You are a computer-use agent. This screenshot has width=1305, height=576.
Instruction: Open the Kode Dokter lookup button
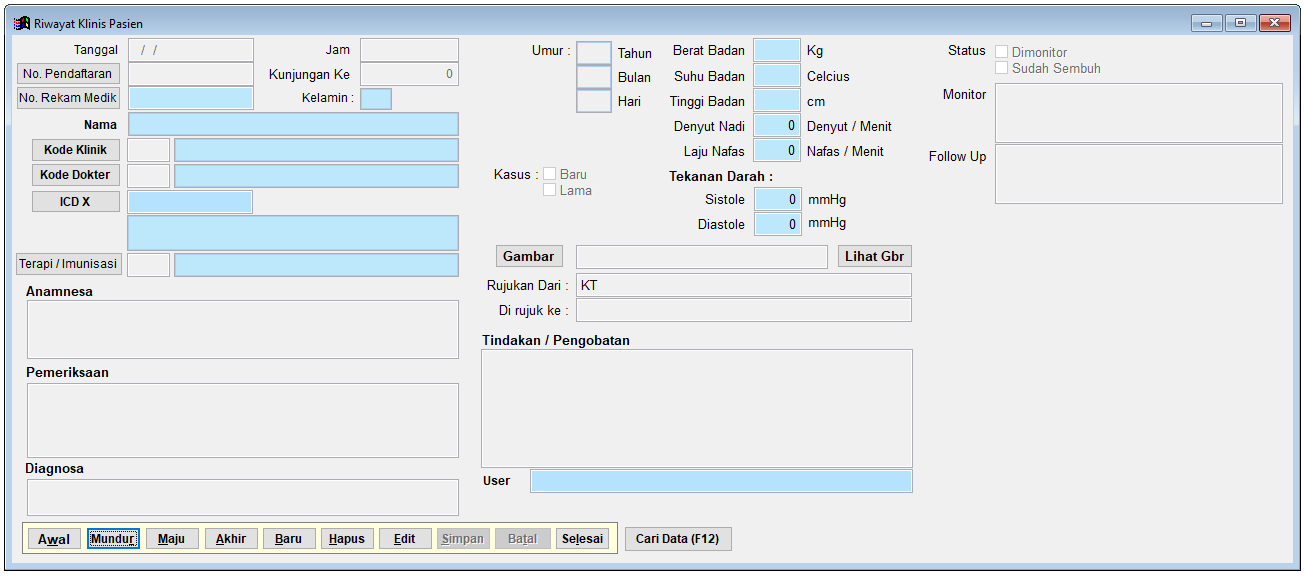[x=76, y=175]
